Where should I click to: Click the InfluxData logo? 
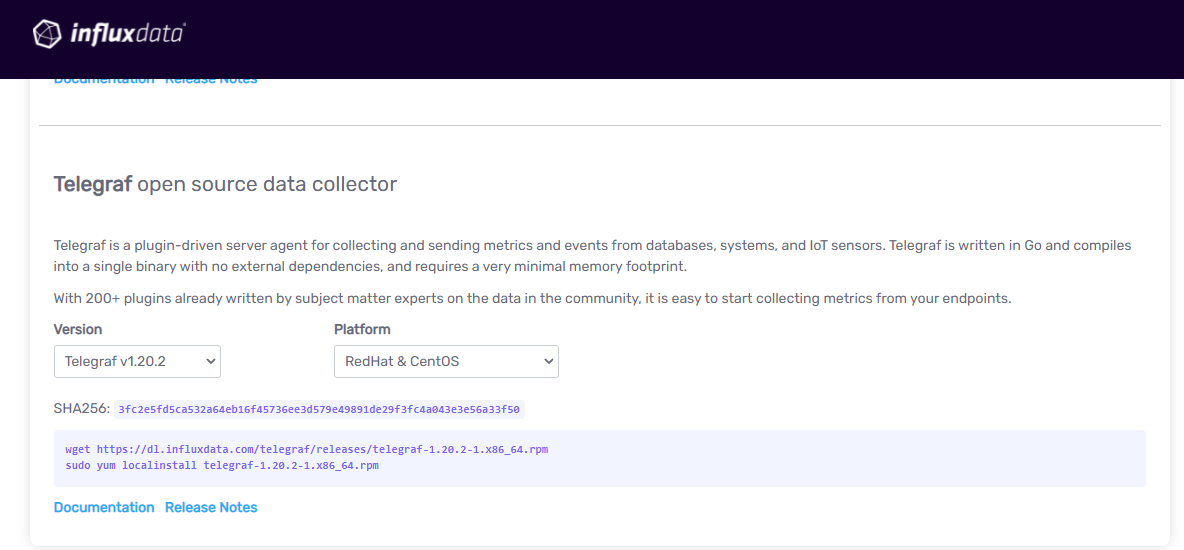[x=109, y=33]
